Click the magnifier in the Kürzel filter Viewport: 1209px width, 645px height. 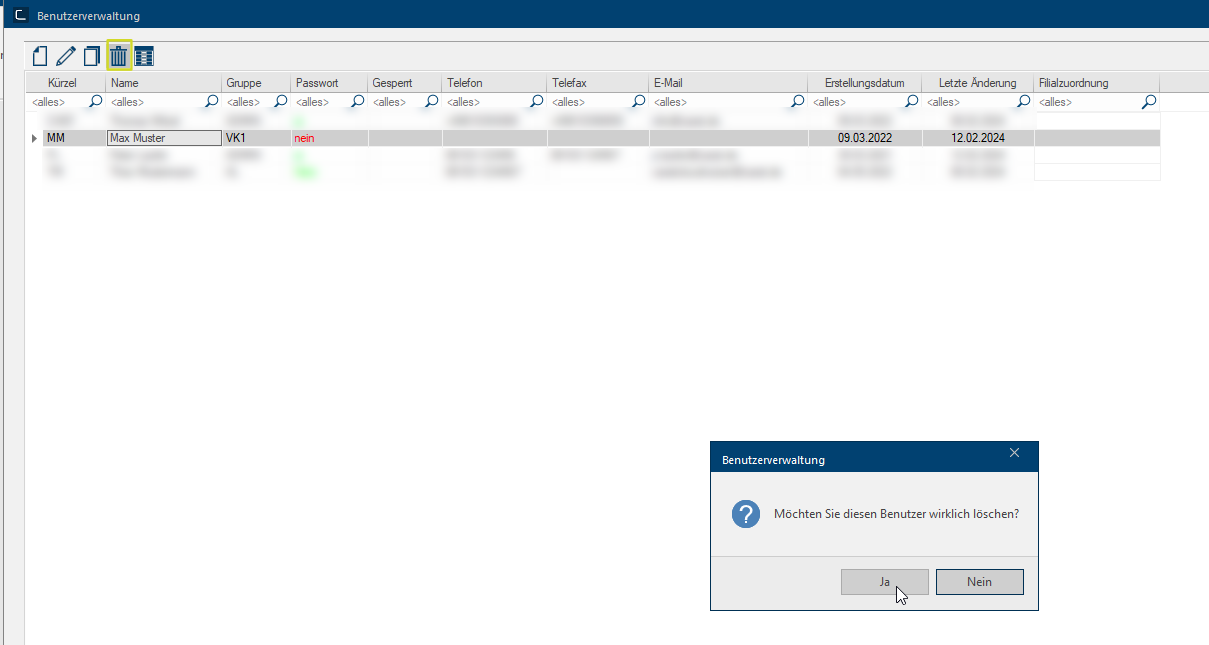coord(96,102)
